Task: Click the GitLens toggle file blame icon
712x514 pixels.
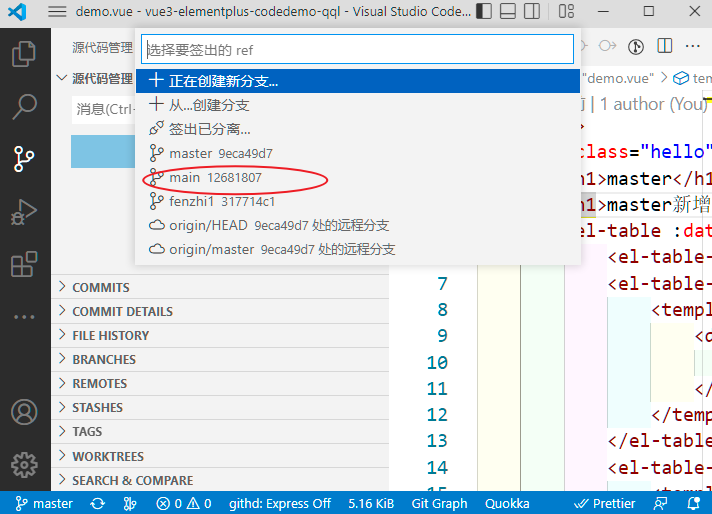Action: 636,46
